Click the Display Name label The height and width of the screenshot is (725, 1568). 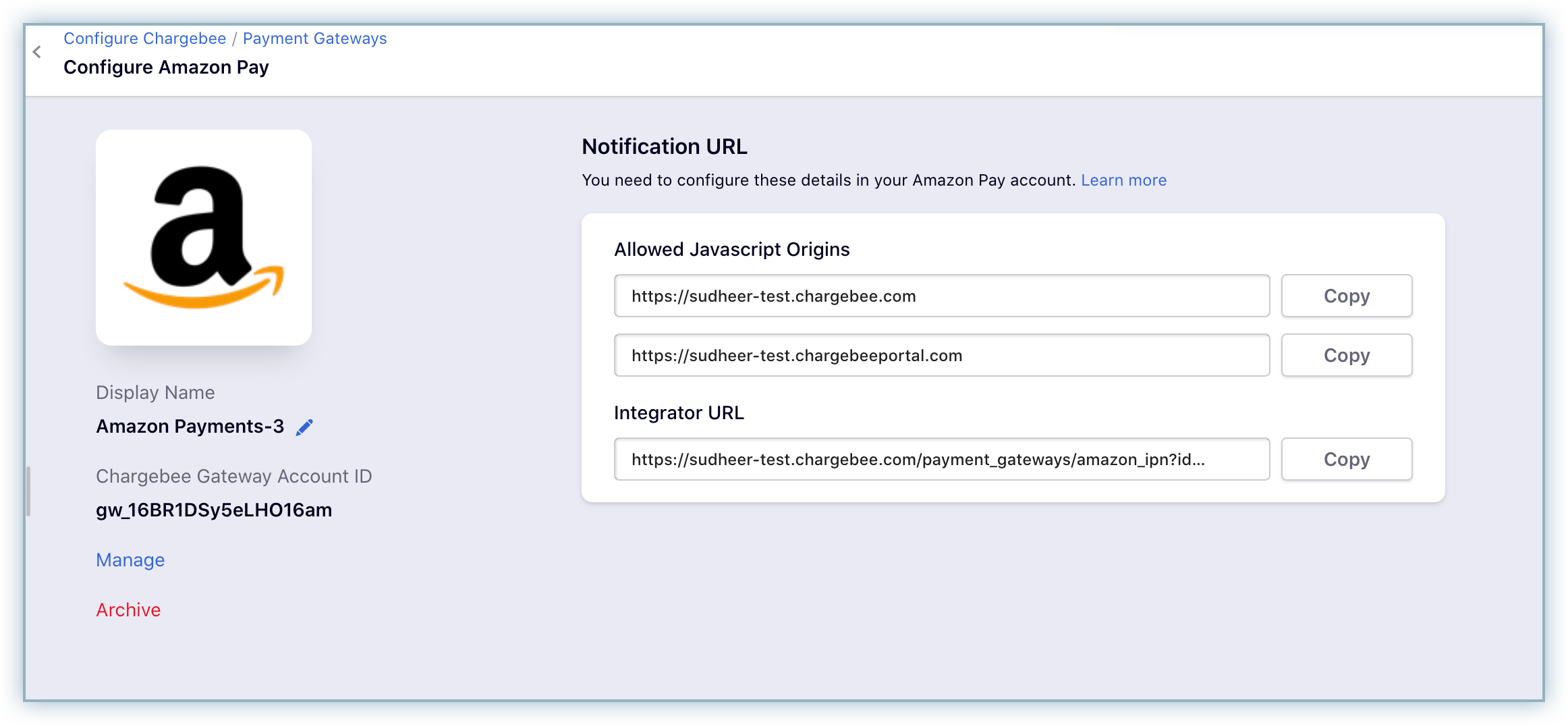pos(155,393)
